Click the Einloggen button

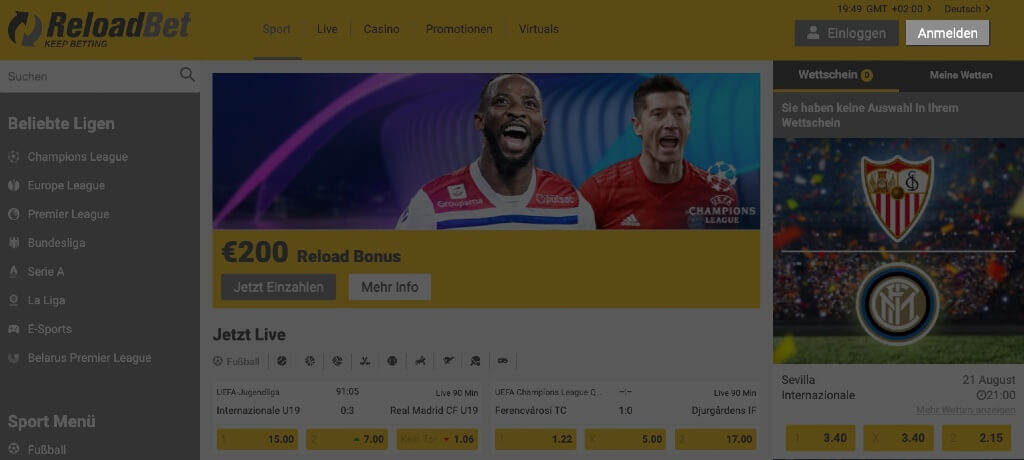846,33
